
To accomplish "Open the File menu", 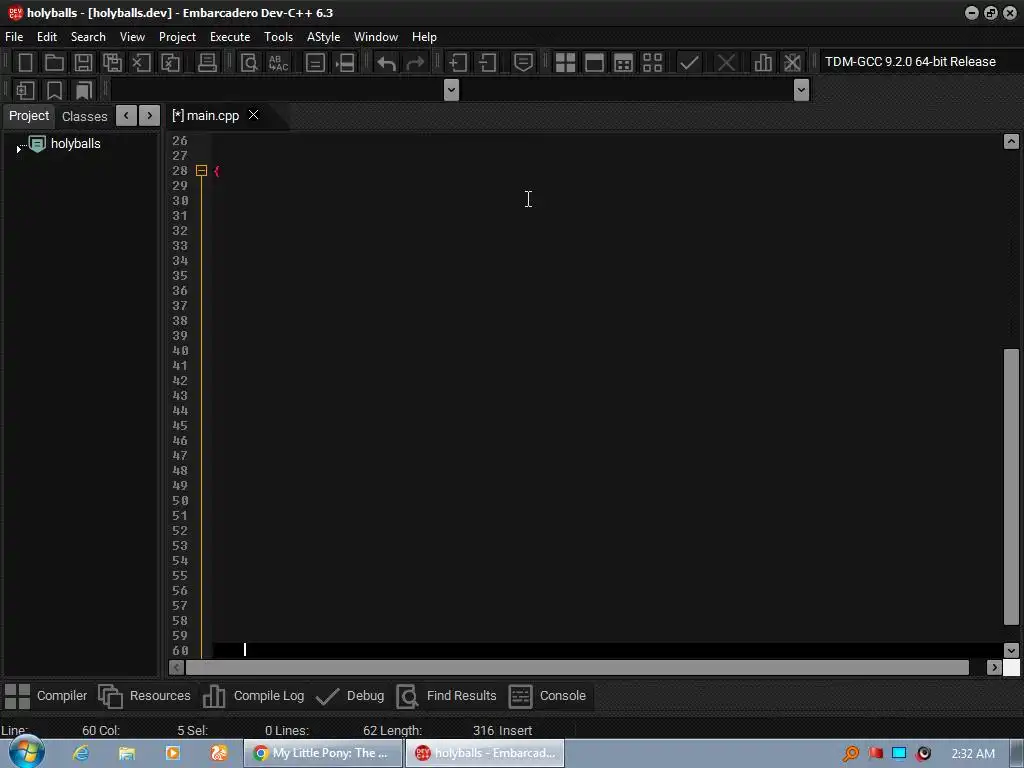I will (x=14, y=37).
